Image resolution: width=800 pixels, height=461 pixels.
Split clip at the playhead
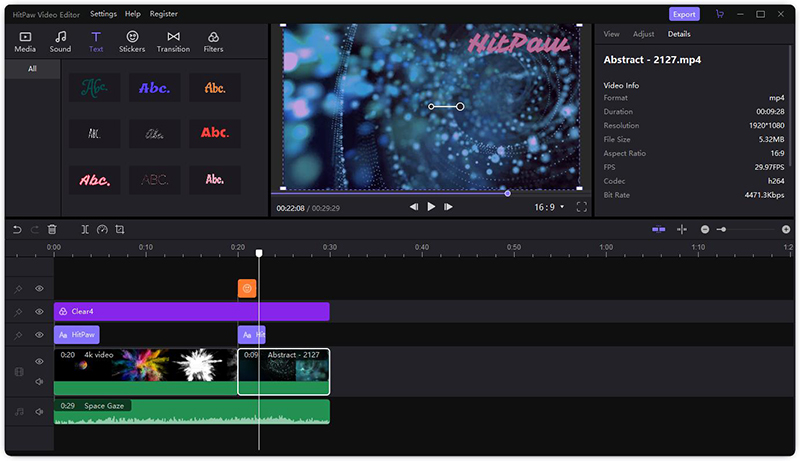click(85, 229)
